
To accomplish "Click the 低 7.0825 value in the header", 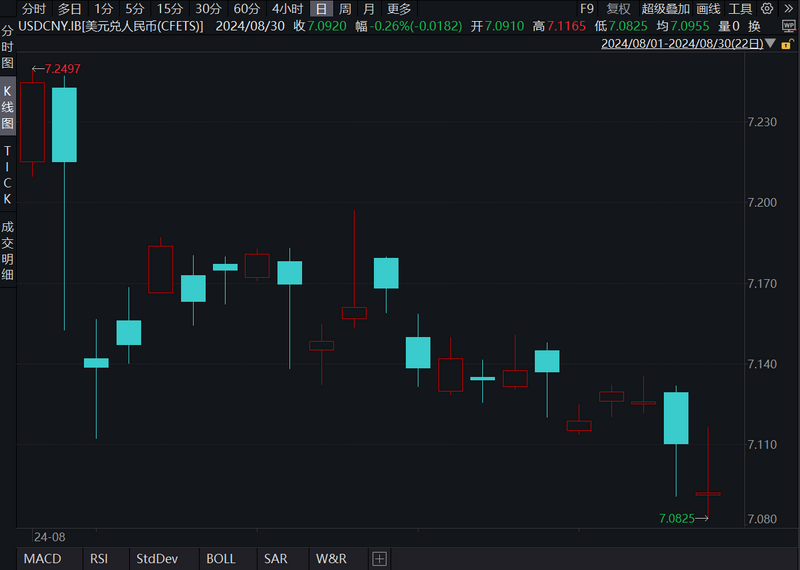I will coord(621,26).
